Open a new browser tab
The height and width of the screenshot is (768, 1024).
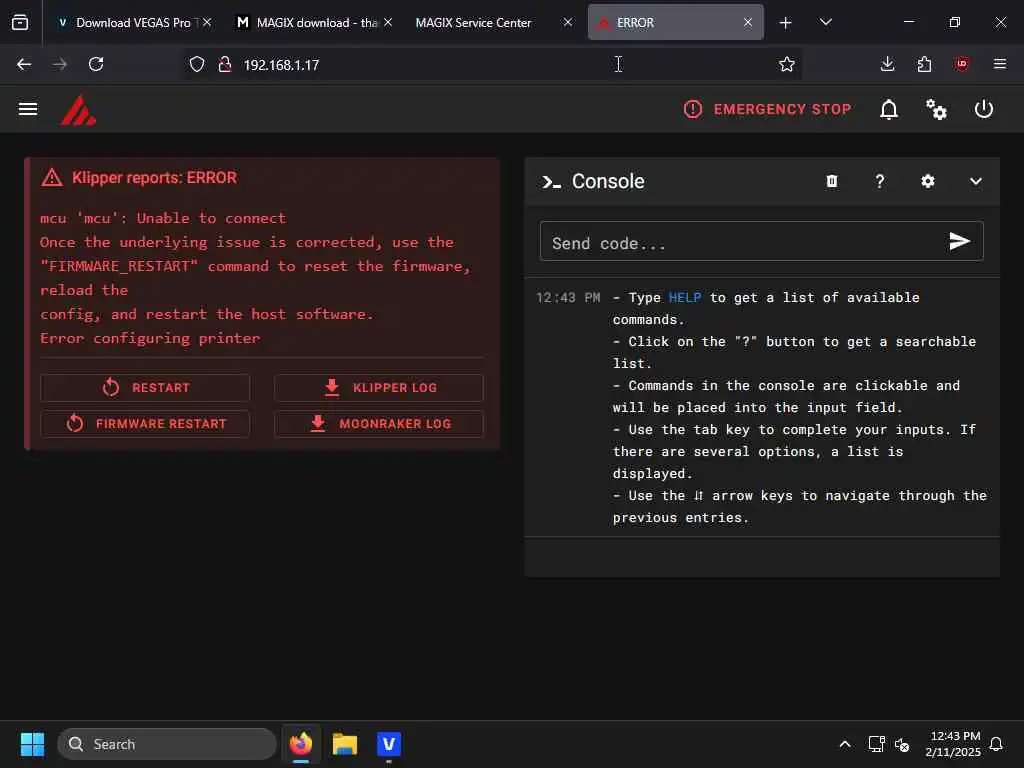(x=786, y=23)
